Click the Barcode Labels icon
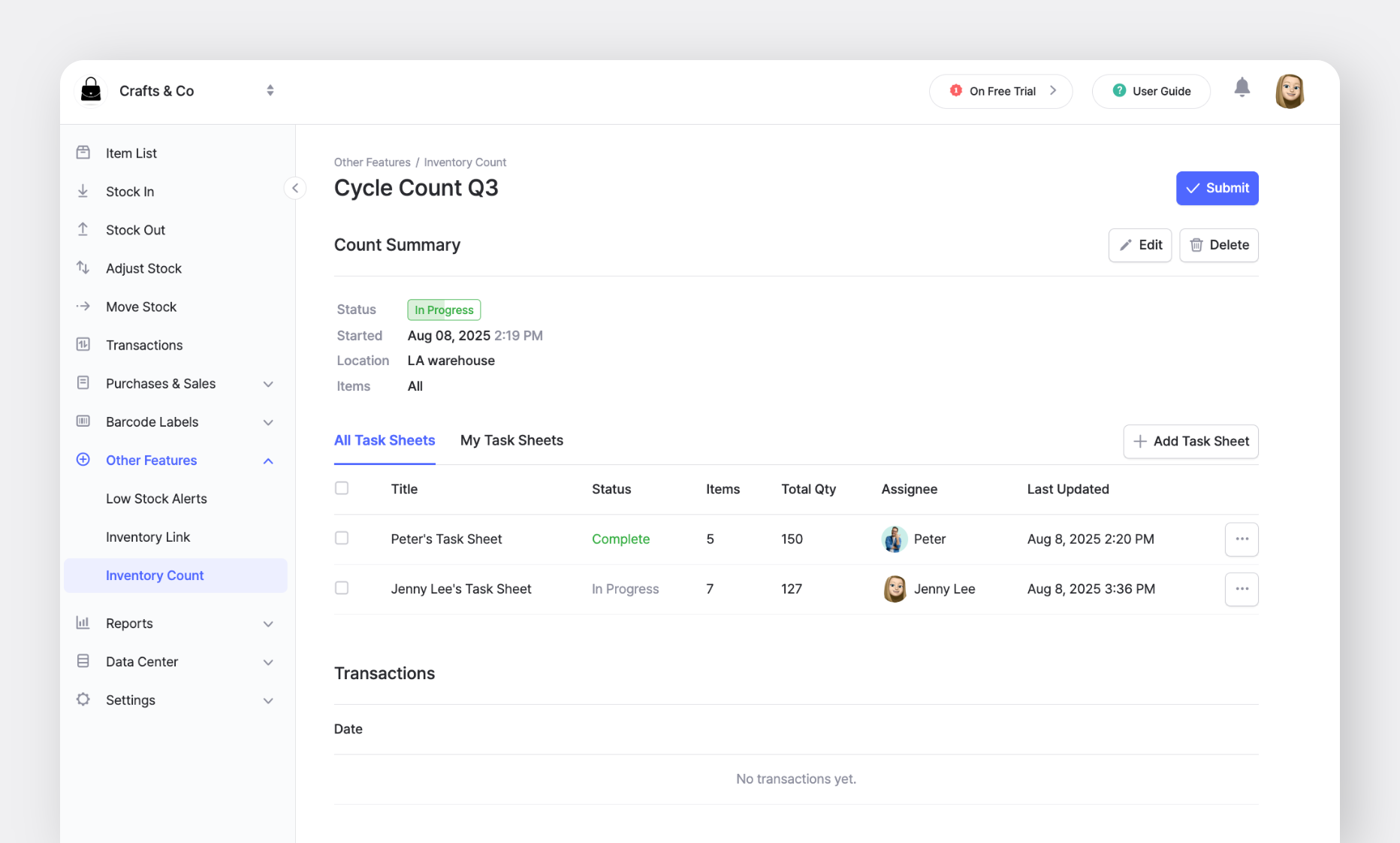This screenshot has width=1400, height=843. [83, 421]
